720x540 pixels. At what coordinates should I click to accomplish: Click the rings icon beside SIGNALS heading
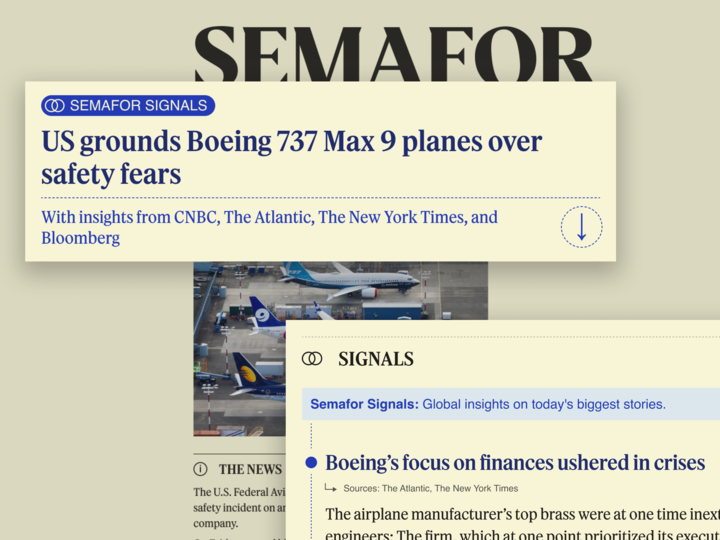(x=312, y=359)
